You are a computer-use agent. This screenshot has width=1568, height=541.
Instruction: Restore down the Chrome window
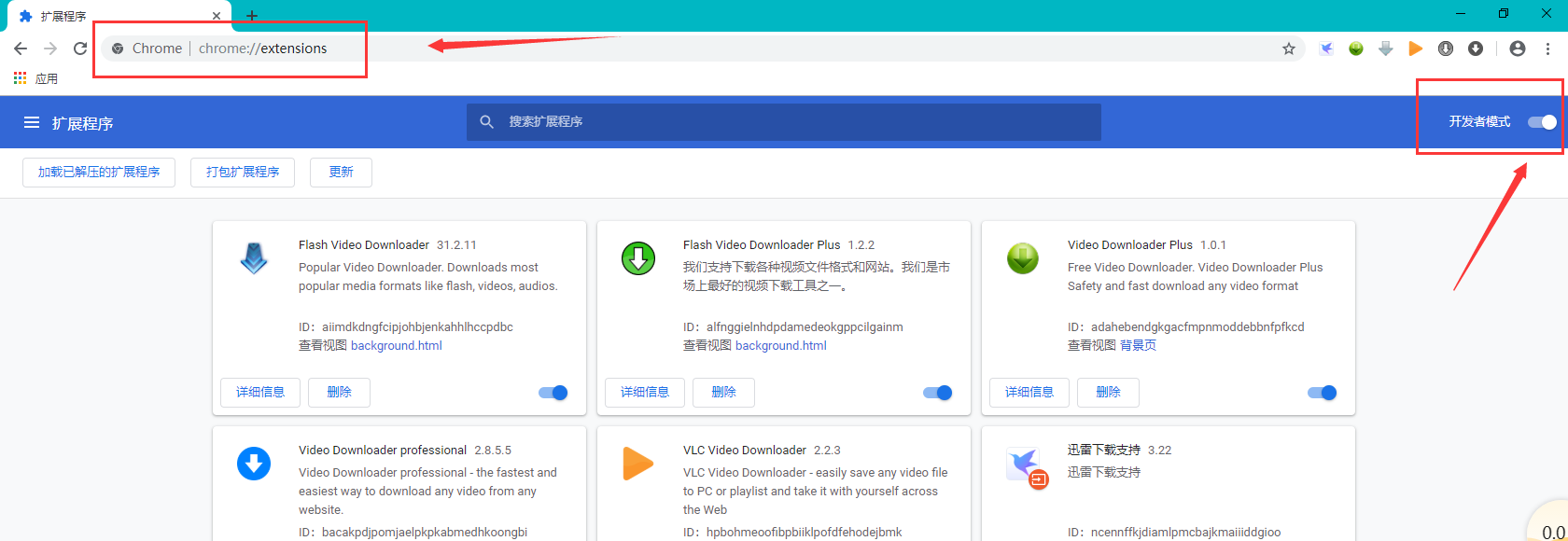(1503, 13)
